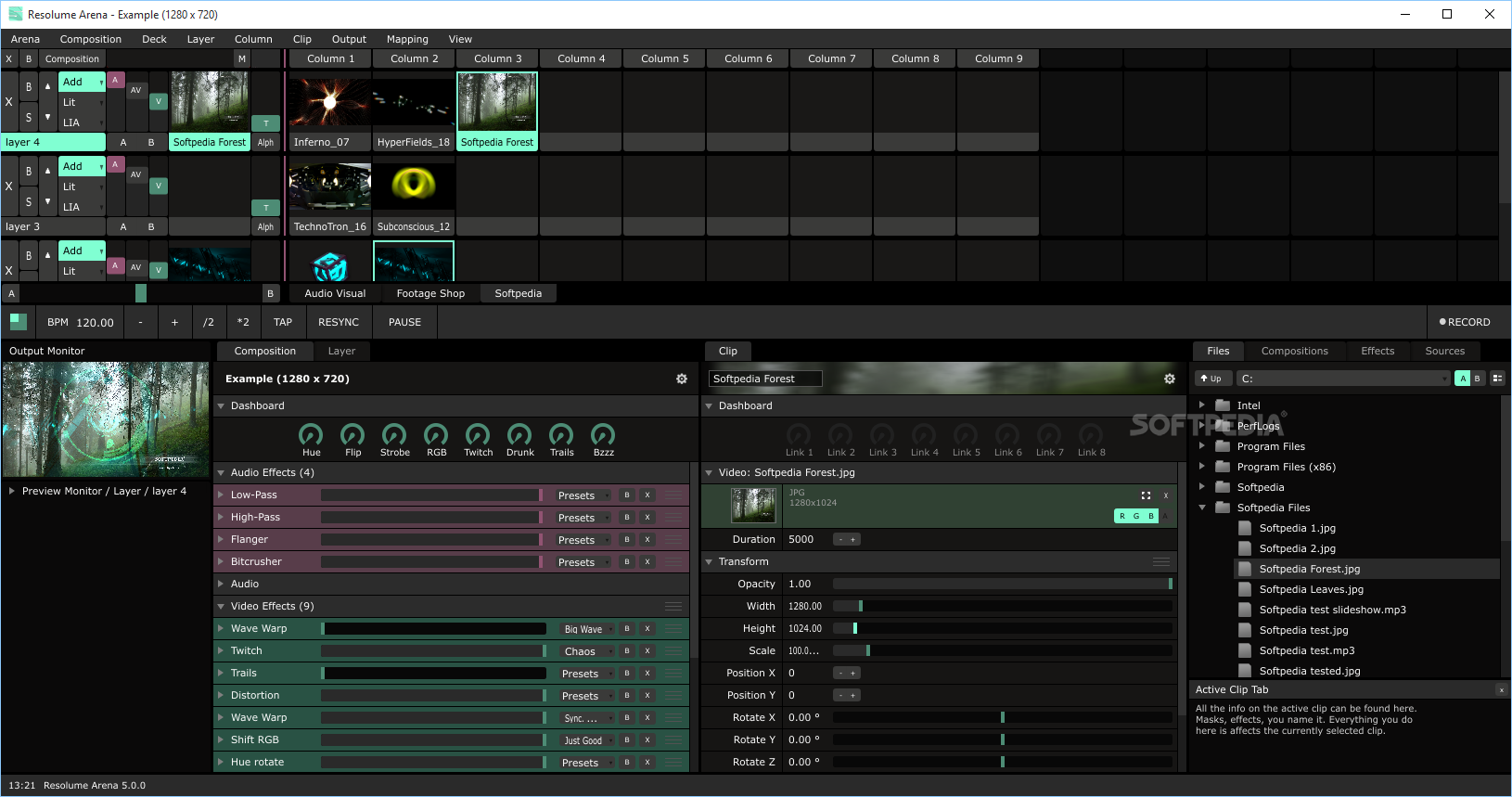Screen dimensions: 1512x797
Task: Expand the Program Files folder
Action: pyautogui.click(x=1202, y=446)
